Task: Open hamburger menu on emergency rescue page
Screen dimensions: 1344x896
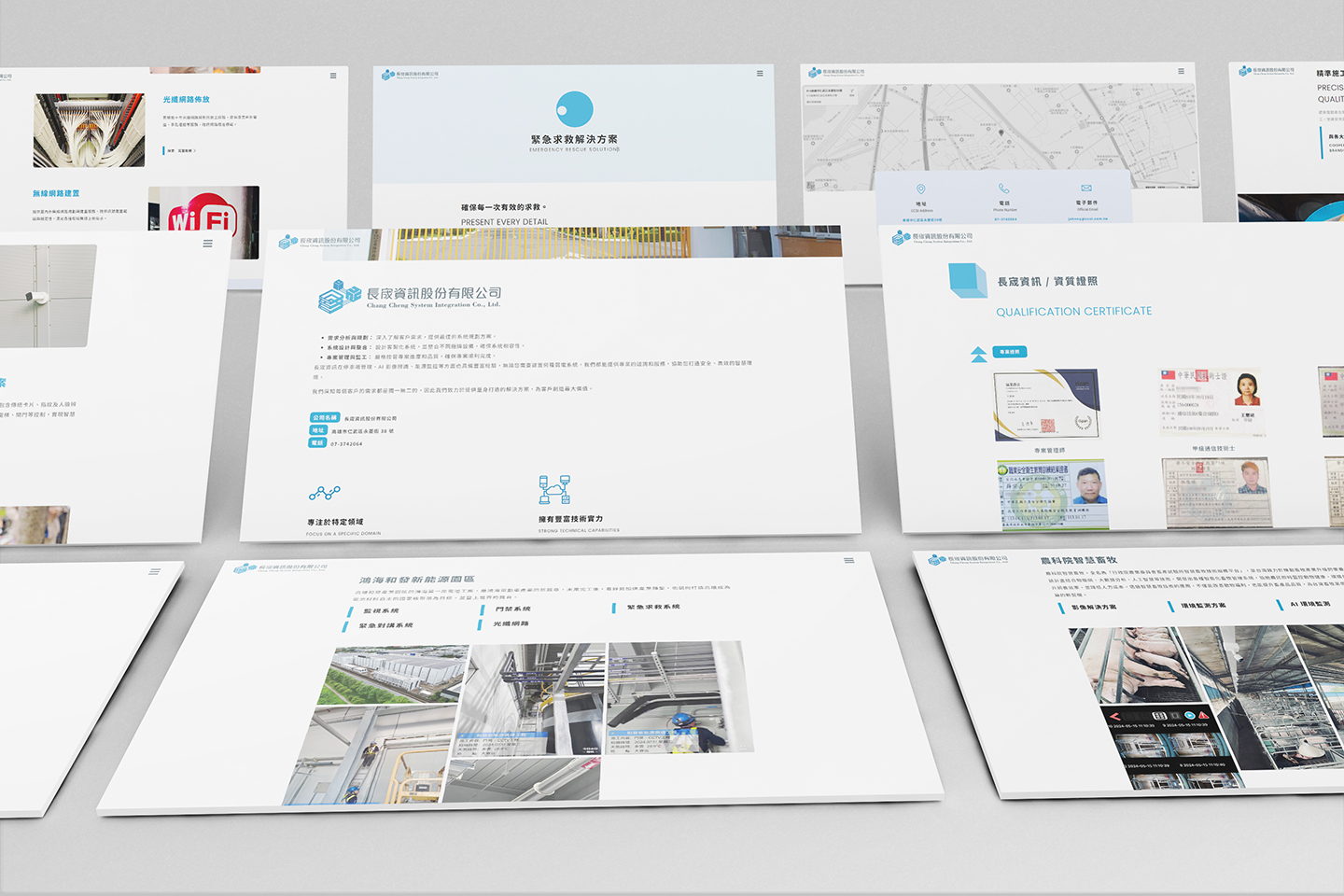Action: coord(760,74)
